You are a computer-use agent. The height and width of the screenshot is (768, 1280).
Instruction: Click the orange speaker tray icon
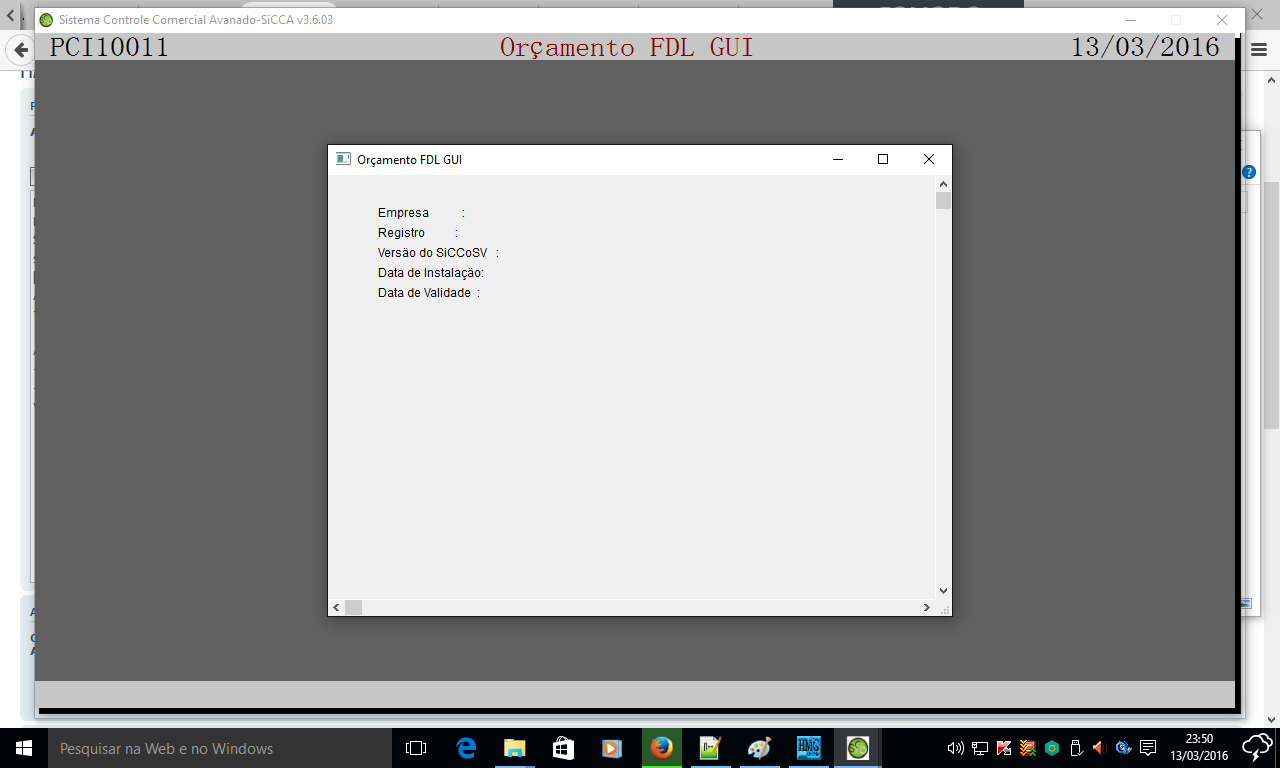(x=1098, y=748)
